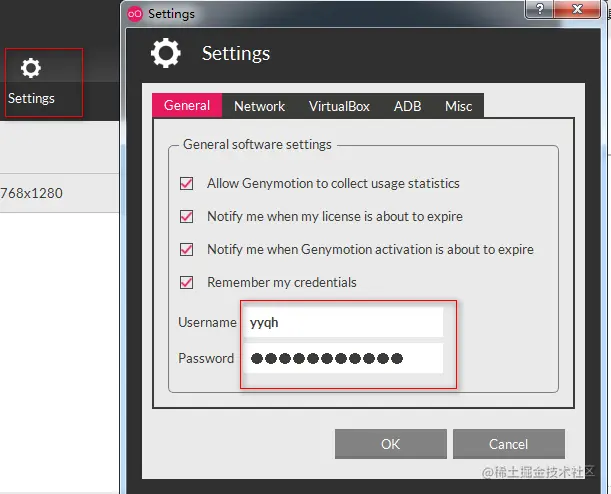Click the Cancel button
Screen dimensions: 611x494
(509, 444)
